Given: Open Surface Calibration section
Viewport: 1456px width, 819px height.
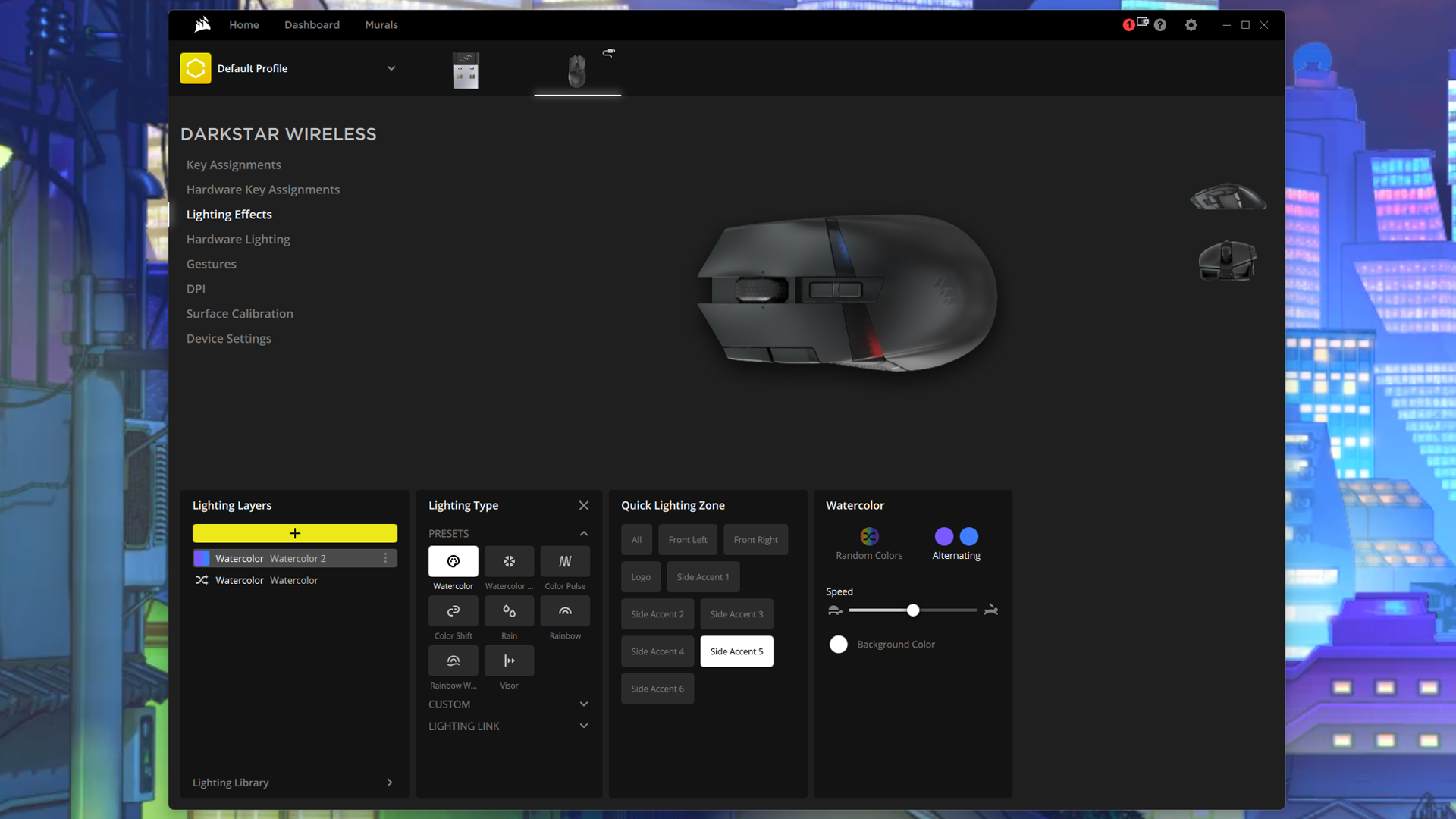Looking at the screenshot, I should point(240,314).
